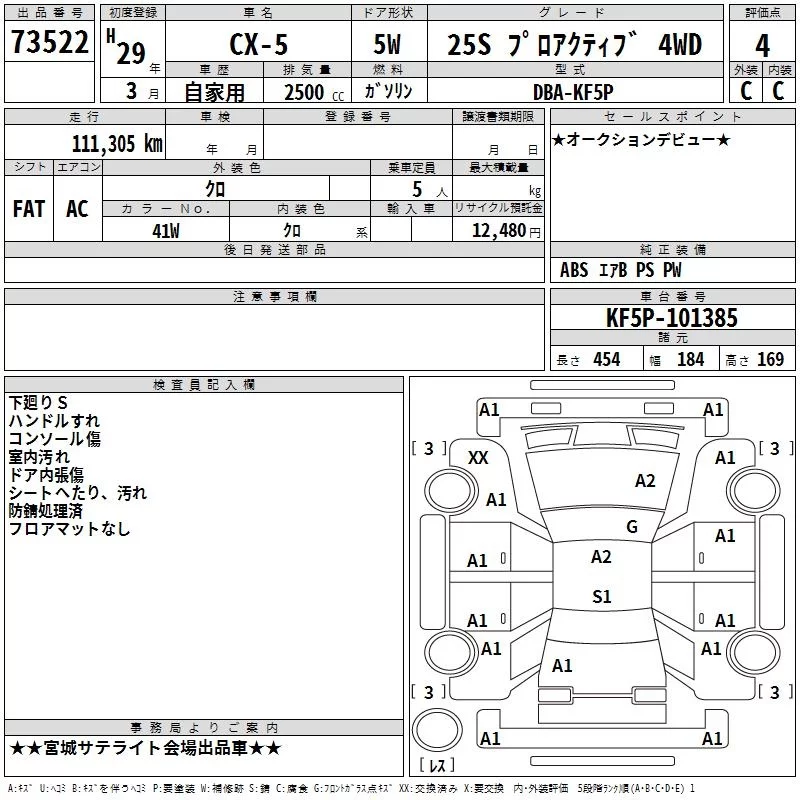Select the inspector note 防錆処理済
Viewport: 800px width, 800px height.
point(46,511)
